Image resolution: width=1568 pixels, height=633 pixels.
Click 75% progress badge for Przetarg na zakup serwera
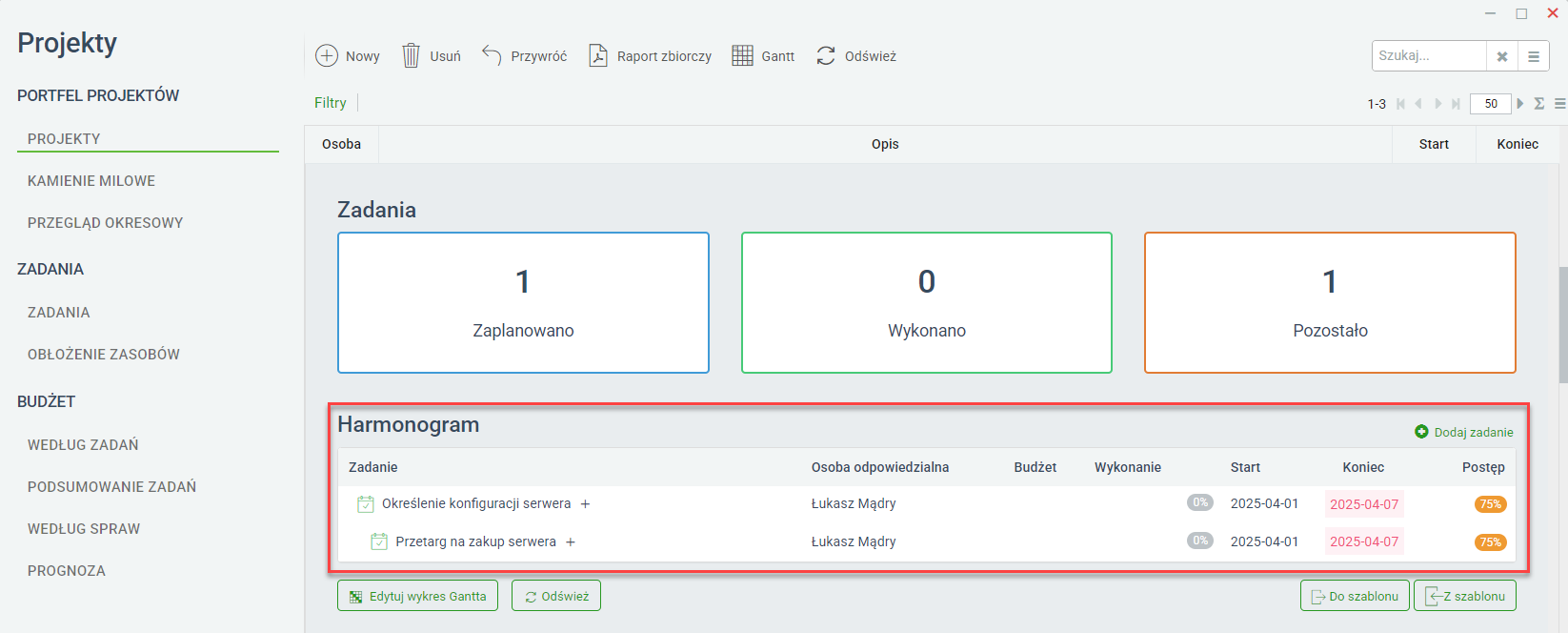1490,542
